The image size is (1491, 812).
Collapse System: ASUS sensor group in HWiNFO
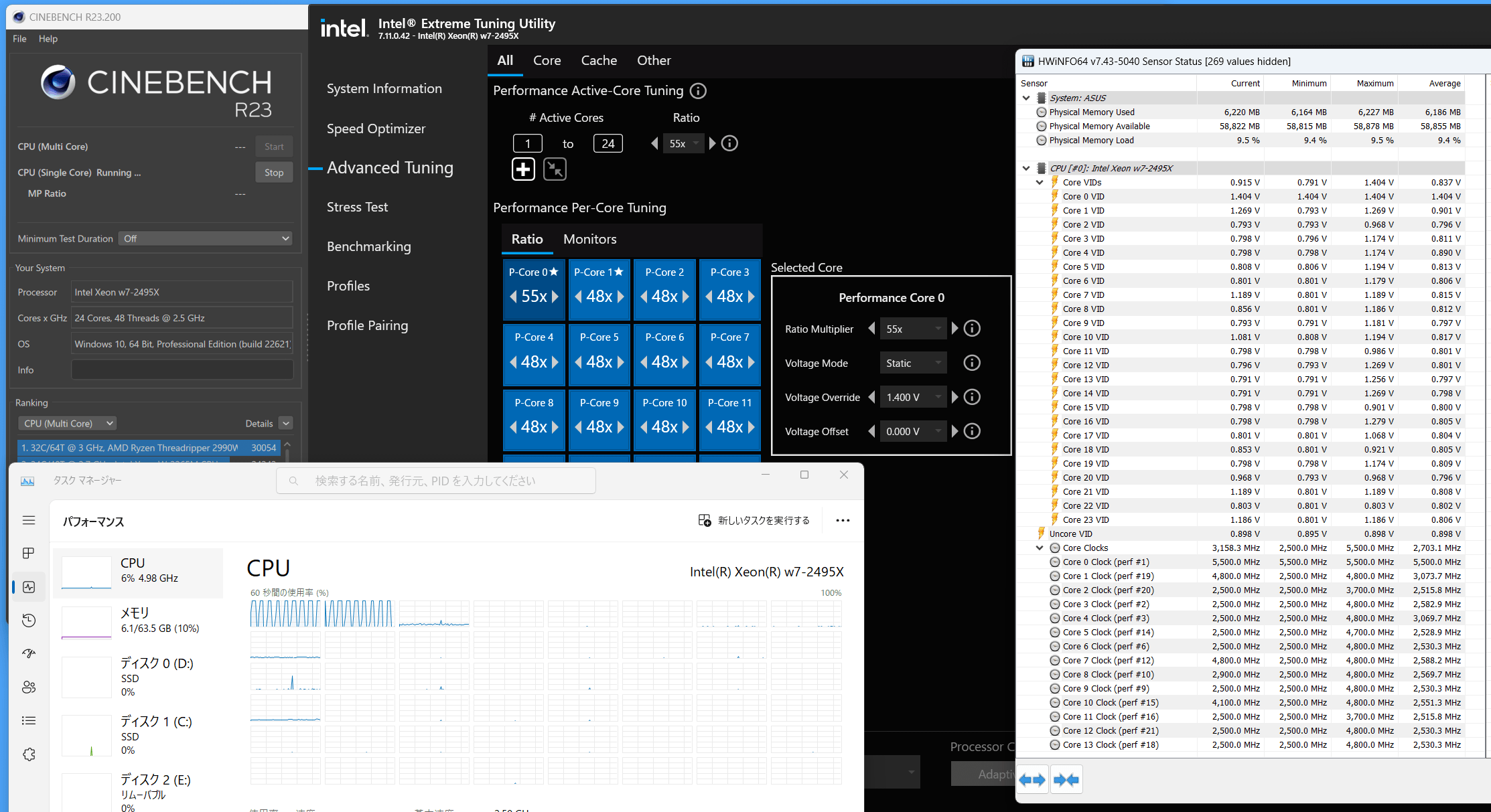tap(1026, 98)
